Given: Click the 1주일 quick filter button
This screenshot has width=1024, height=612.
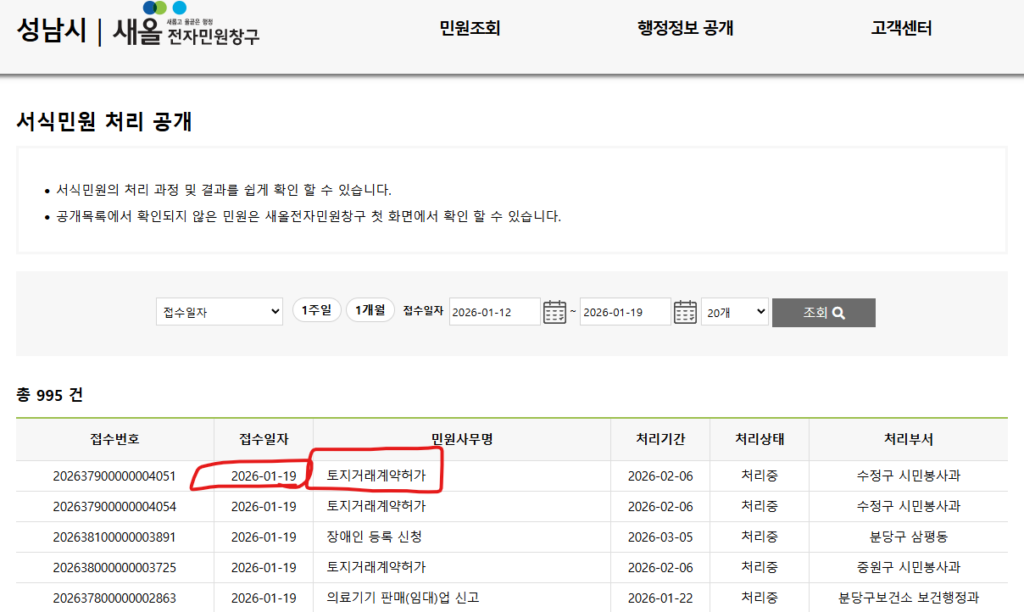Looking at the screenshot, I should coord(316,310).
